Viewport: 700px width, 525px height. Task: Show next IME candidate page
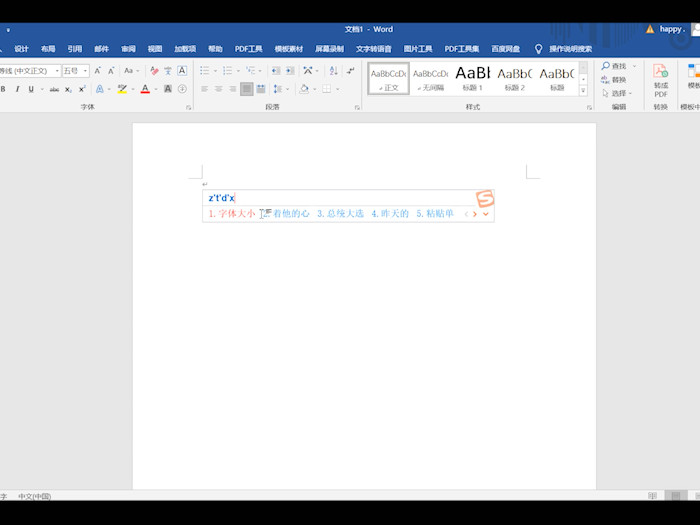click(475, 214)
